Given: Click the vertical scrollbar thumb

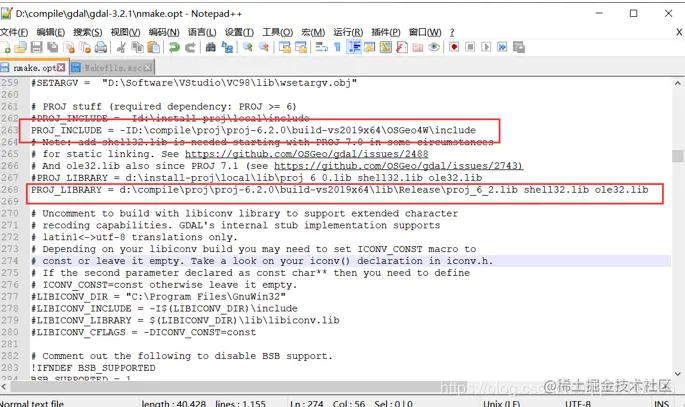Looking at the screenshot, I should (678, 156).
